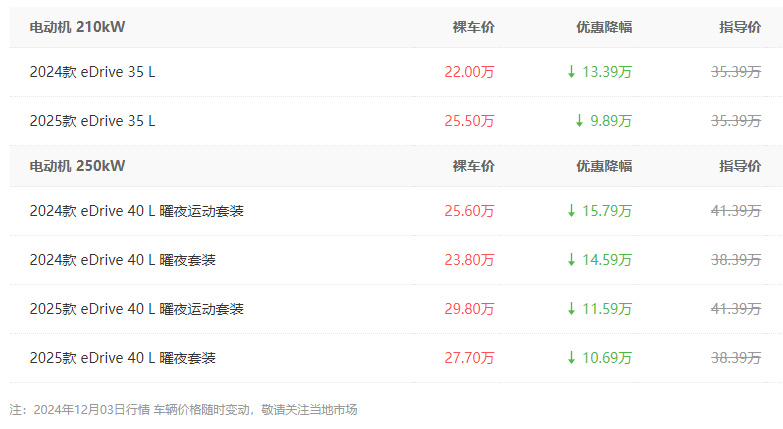Click the 电动机 210kW section header
Viewport: 783px width, 429px height.
(77, 27)
